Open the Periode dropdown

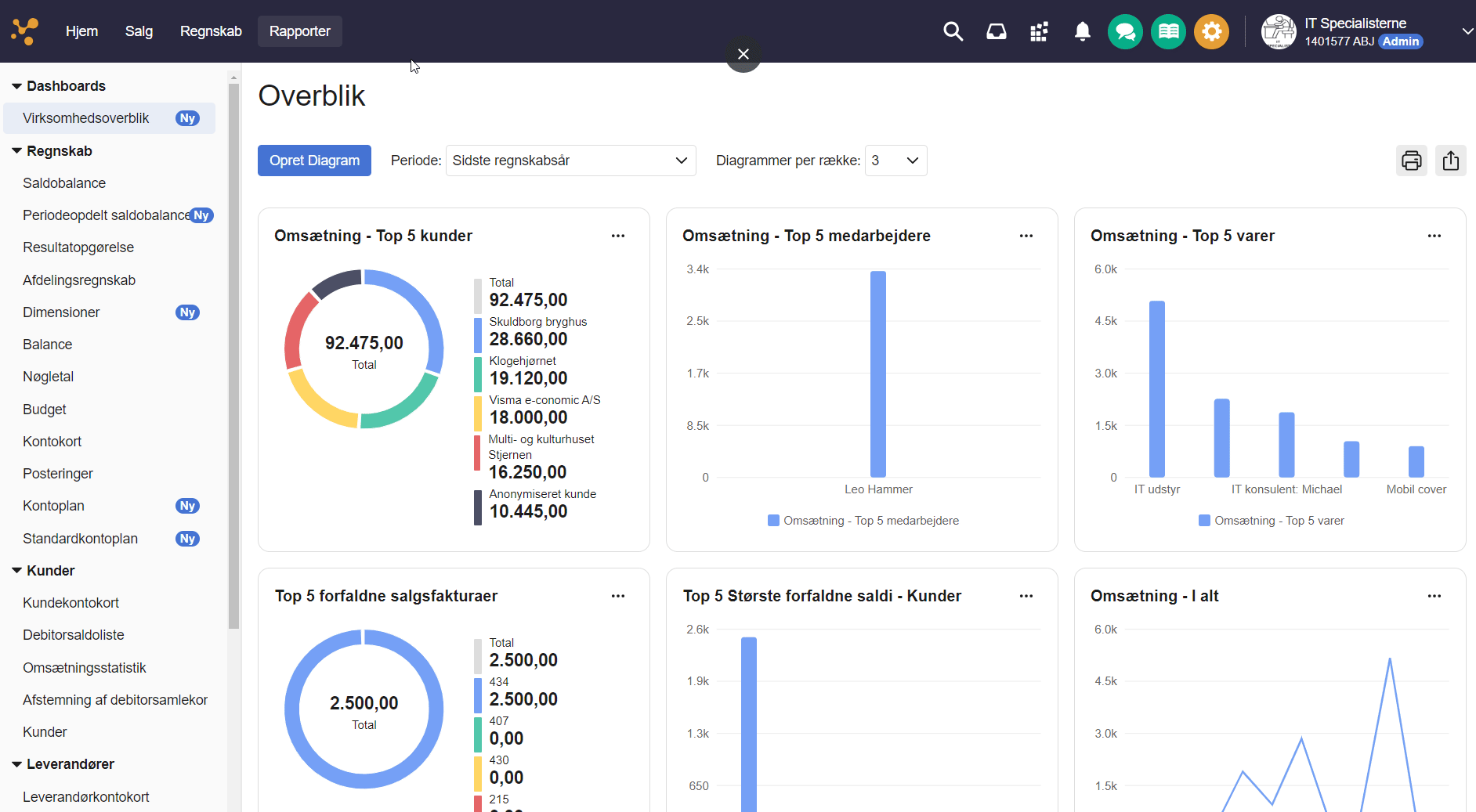coord(570,161)
